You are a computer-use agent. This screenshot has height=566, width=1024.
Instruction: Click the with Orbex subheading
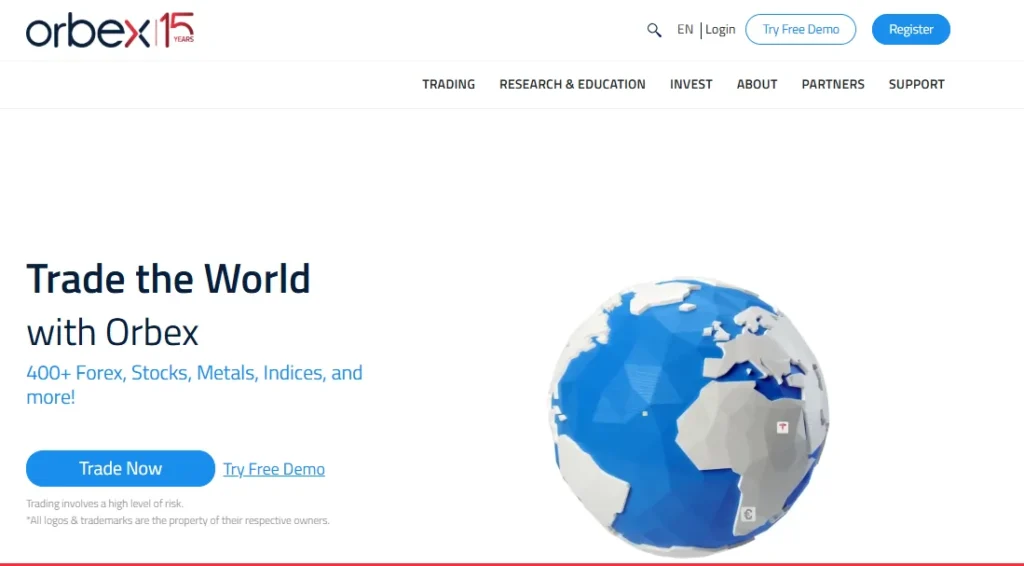point(112,332)
